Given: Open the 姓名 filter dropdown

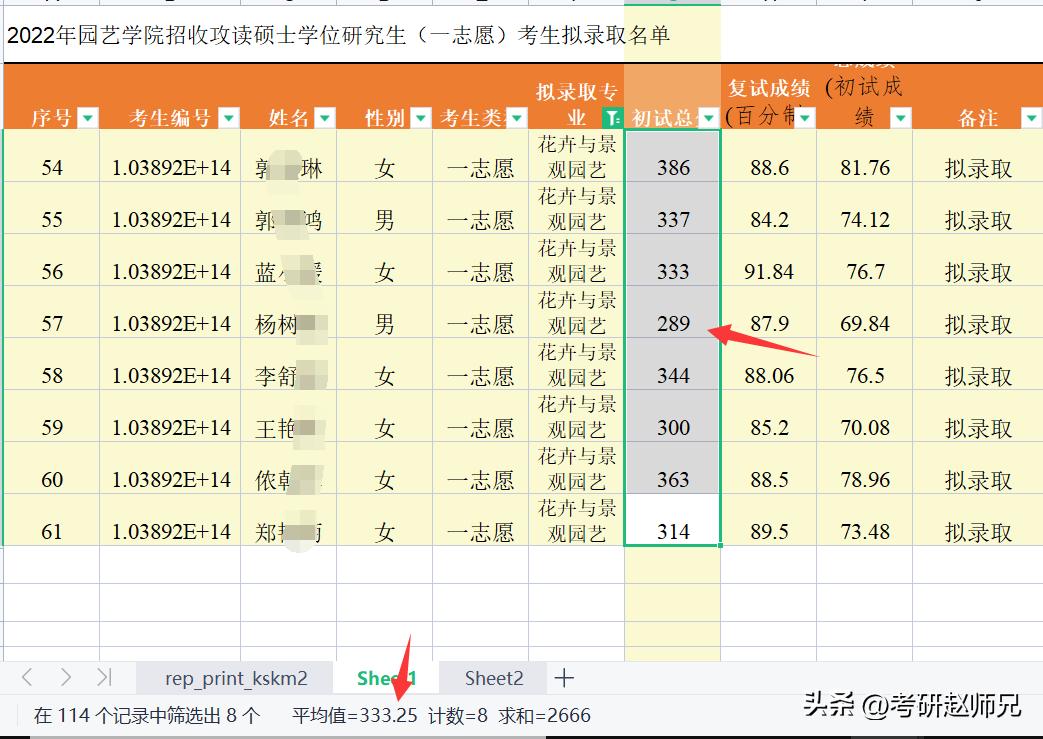Looking at the screenshot, I should (x=325, y=118).
